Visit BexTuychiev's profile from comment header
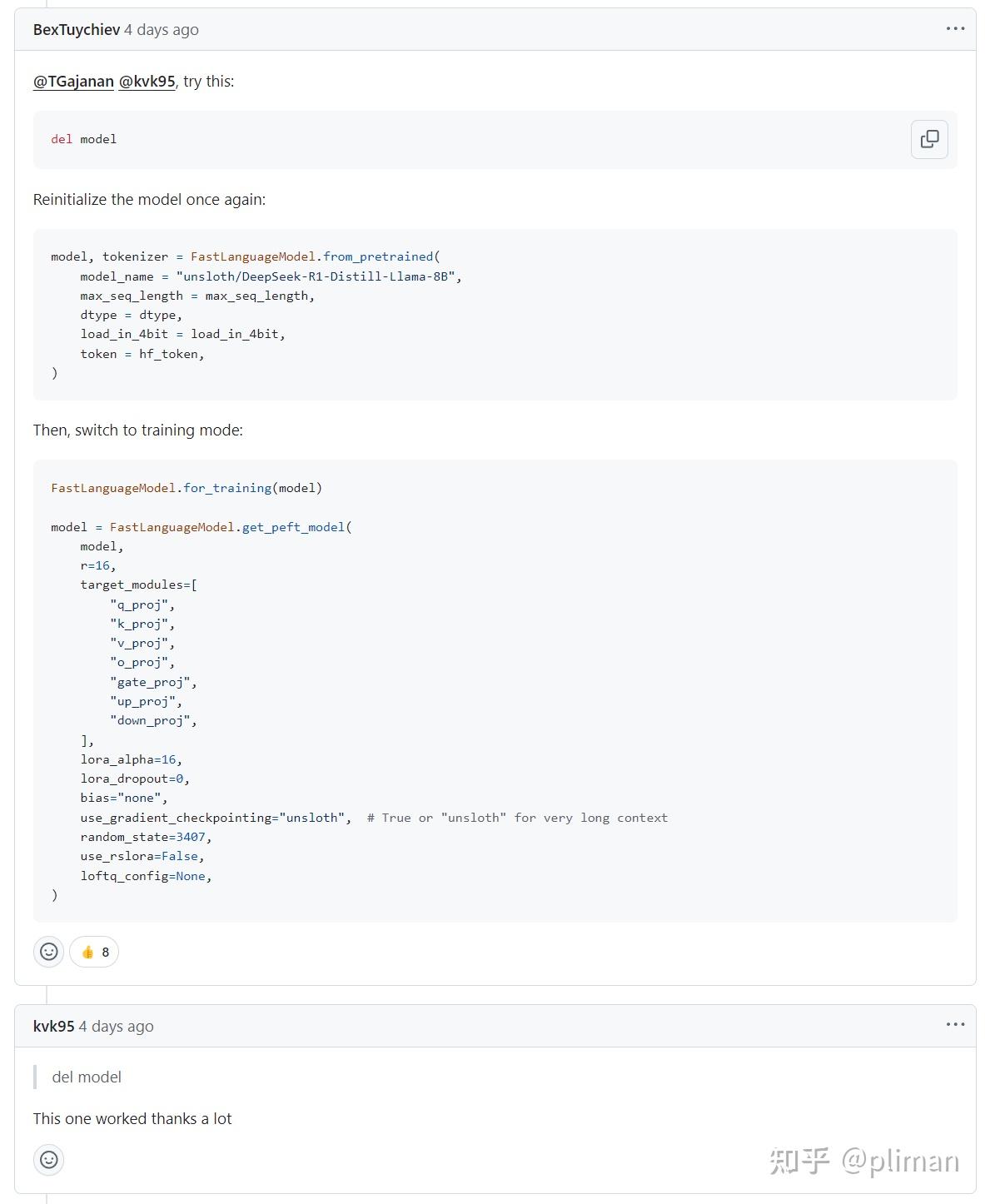This screenshot has width=985, height=1204. tap(77, 29)
